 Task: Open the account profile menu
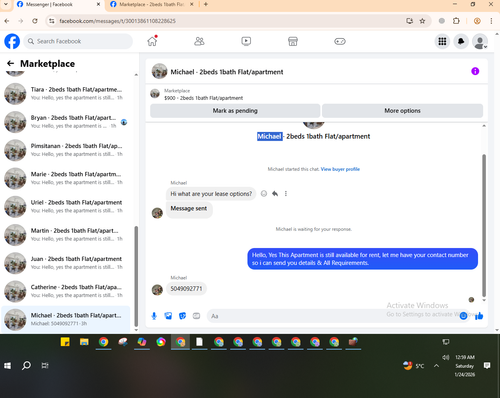tap(480, 41)
